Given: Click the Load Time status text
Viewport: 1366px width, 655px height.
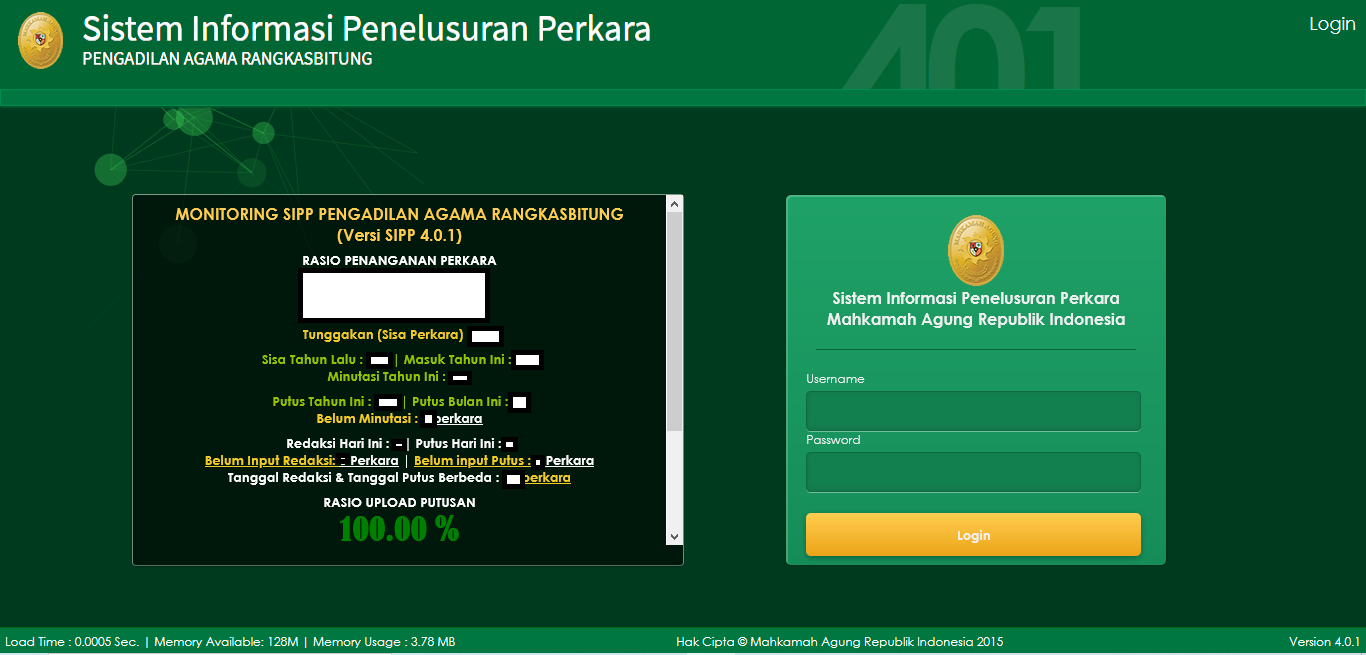Looking at the screenshot, I should tap(72, 642).
